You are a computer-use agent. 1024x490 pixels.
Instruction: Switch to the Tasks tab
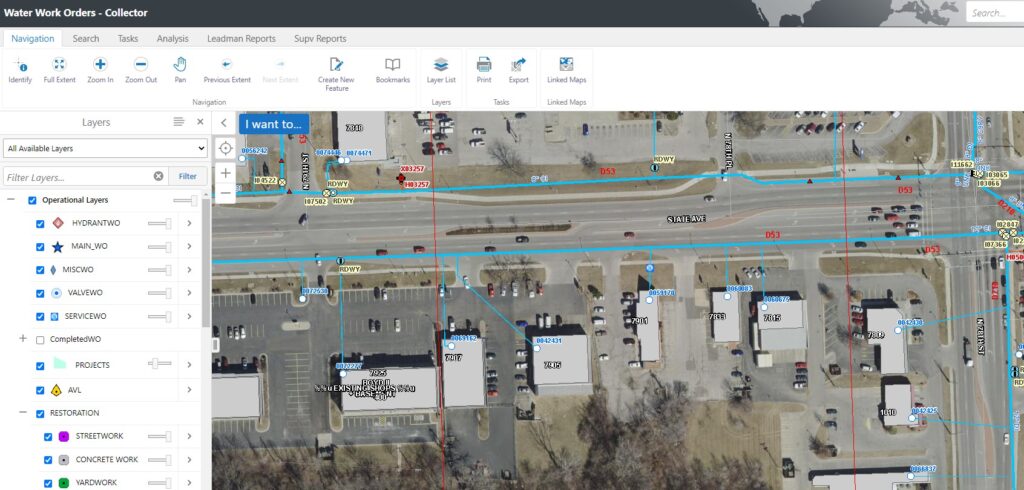[x=128, y=39]
